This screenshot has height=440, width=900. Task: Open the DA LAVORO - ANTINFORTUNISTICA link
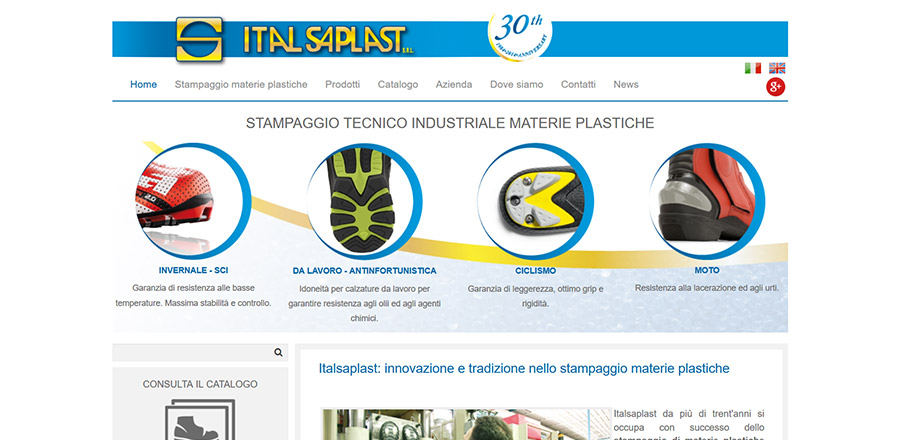coord(364,271)
